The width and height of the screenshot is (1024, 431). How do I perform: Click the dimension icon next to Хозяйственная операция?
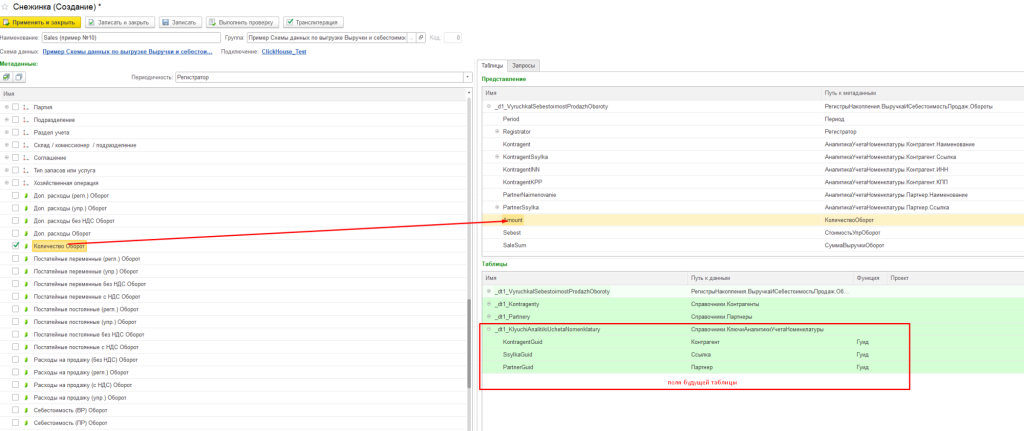pyautogui.click(x=26, y=182)
